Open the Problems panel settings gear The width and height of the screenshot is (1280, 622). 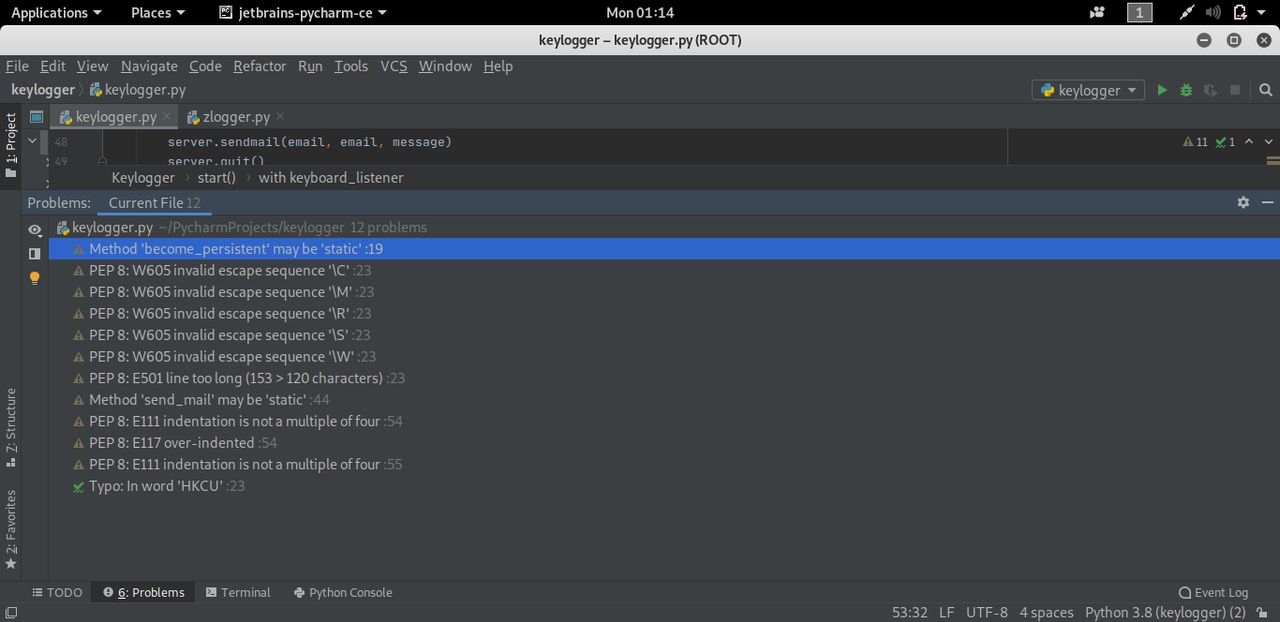click(1243, 202)
